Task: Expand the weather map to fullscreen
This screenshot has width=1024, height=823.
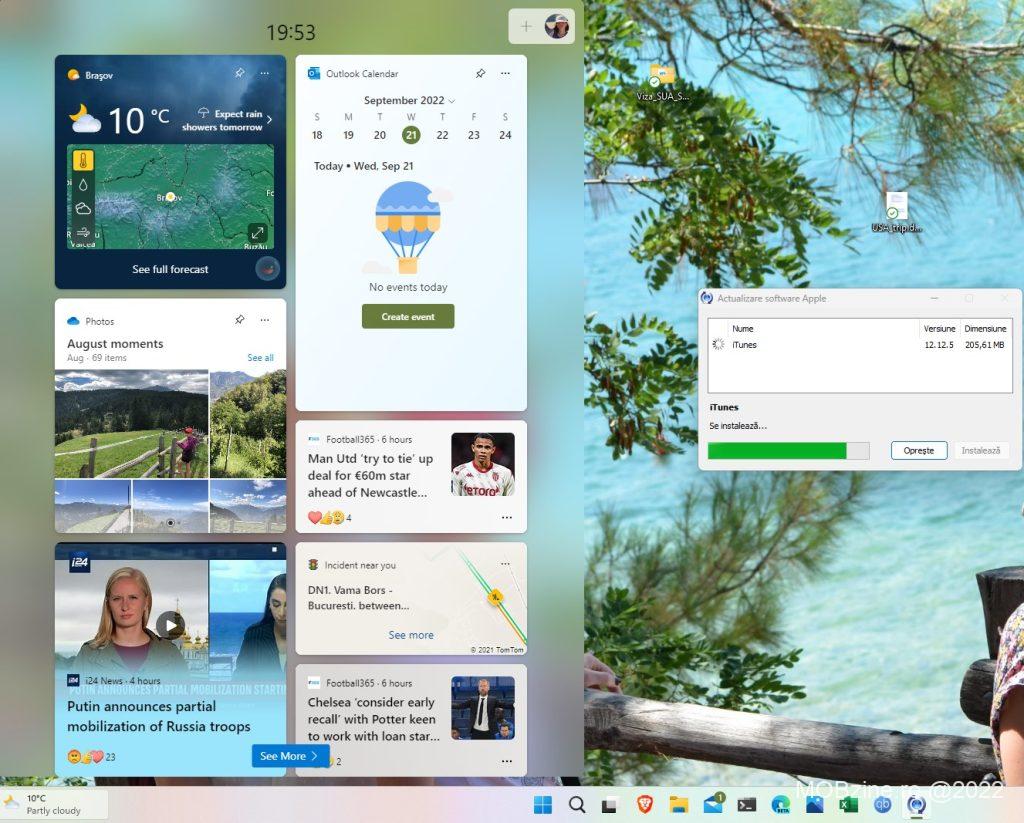Action: [257, 232]
